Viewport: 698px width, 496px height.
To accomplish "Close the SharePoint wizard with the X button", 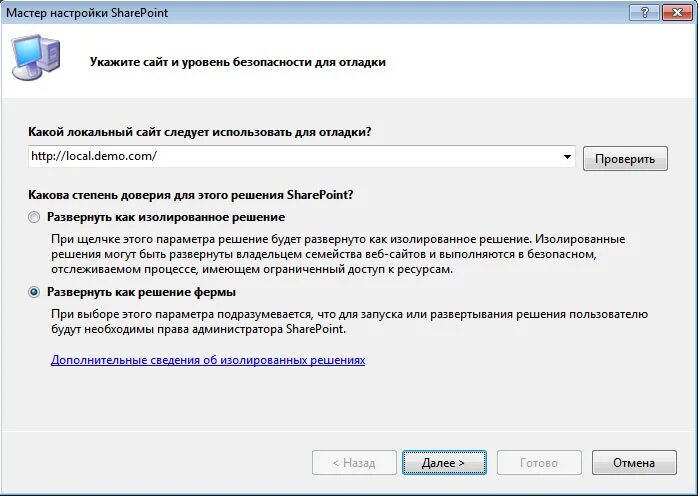I will click(677, 13).
